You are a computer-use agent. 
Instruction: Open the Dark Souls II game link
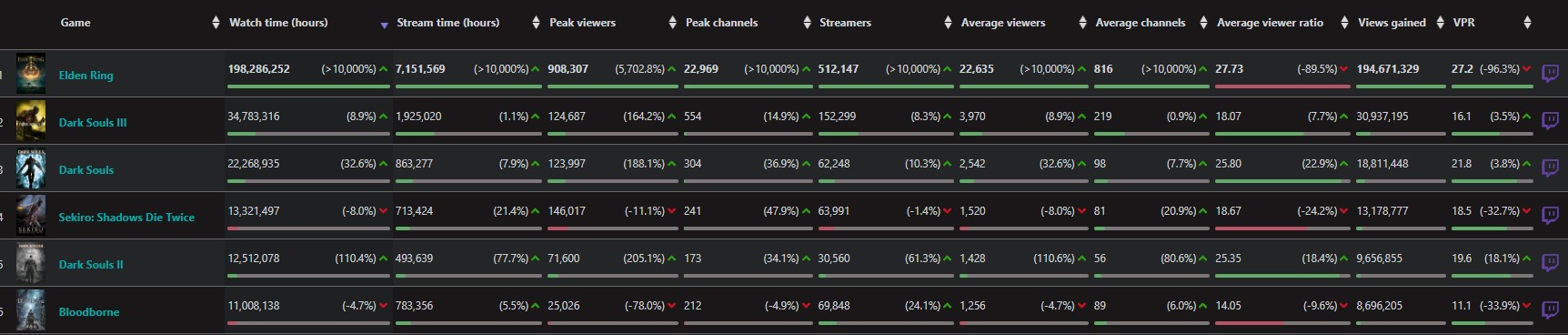point(91,265)
